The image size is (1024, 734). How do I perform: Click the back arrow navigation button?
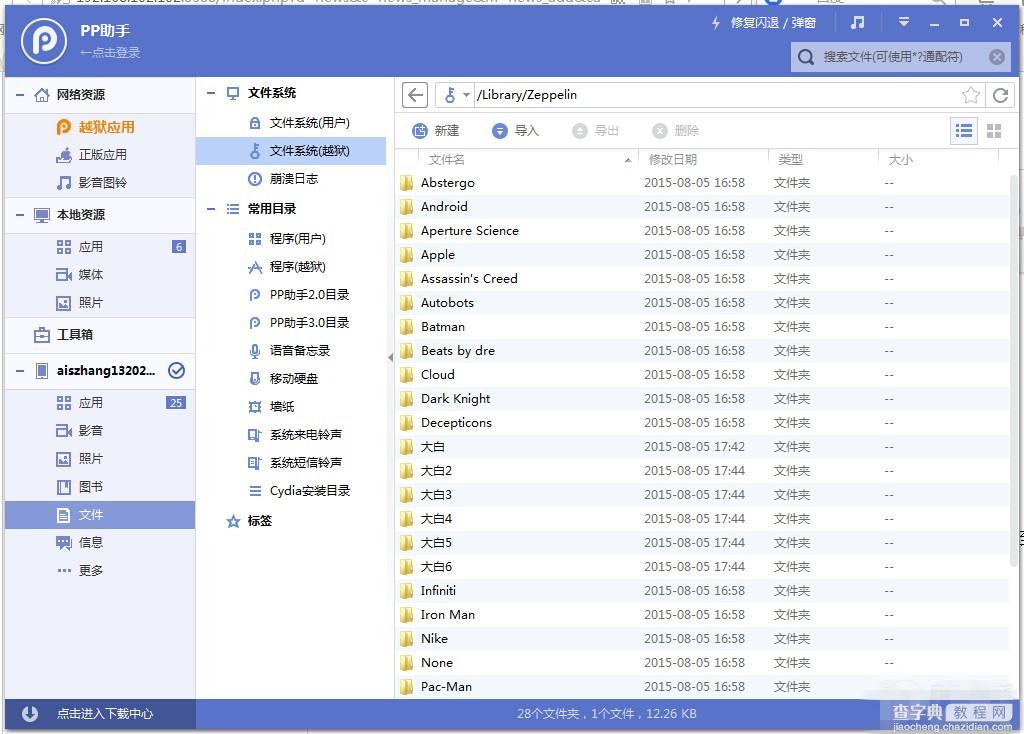(x=415, y=95)
